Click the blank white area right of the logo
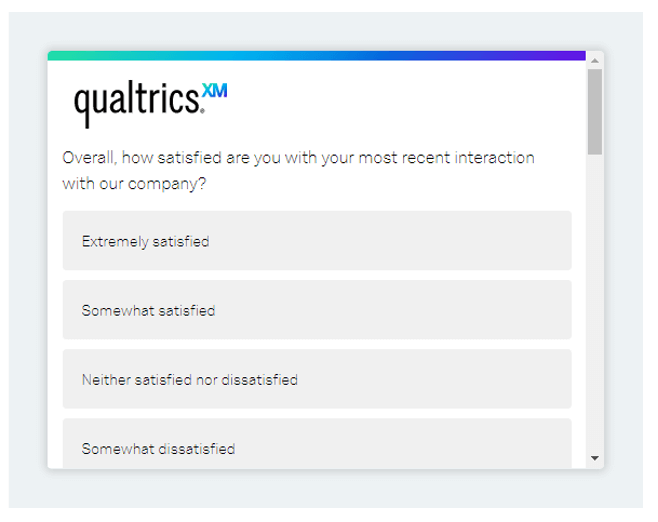Viewport: 658px width, 522px height. (x=400, y=102)
